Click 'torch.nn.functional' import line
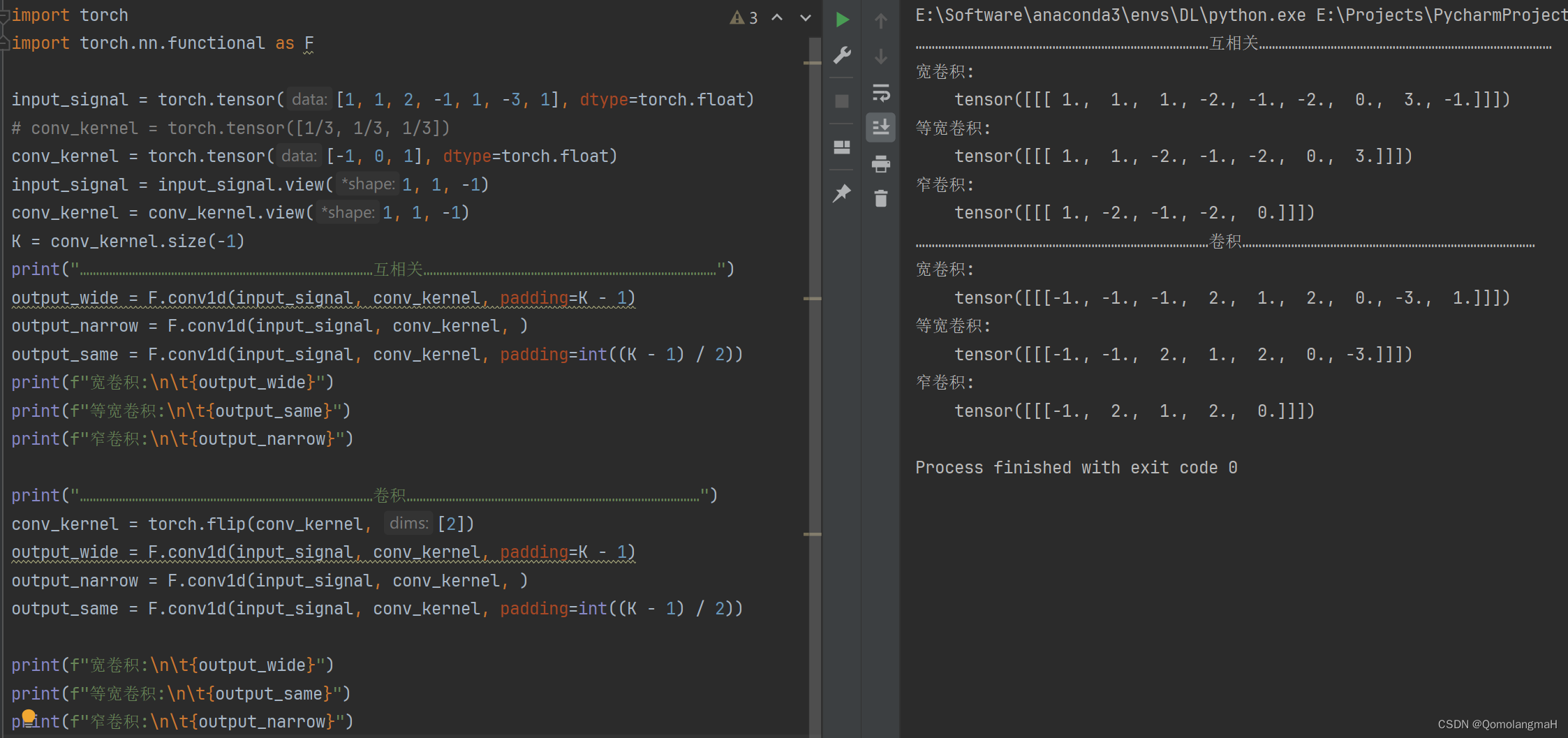The height and width of the screenshot is (738, 1568). [x=163, y=43]
